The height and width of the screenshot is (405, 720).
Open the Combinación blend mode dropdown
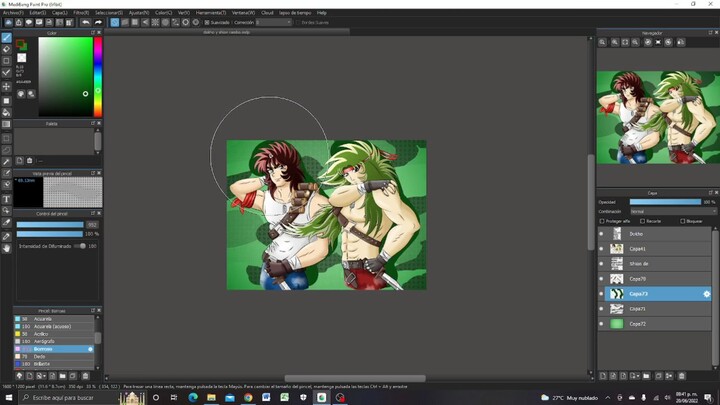[x=673, y=211]
